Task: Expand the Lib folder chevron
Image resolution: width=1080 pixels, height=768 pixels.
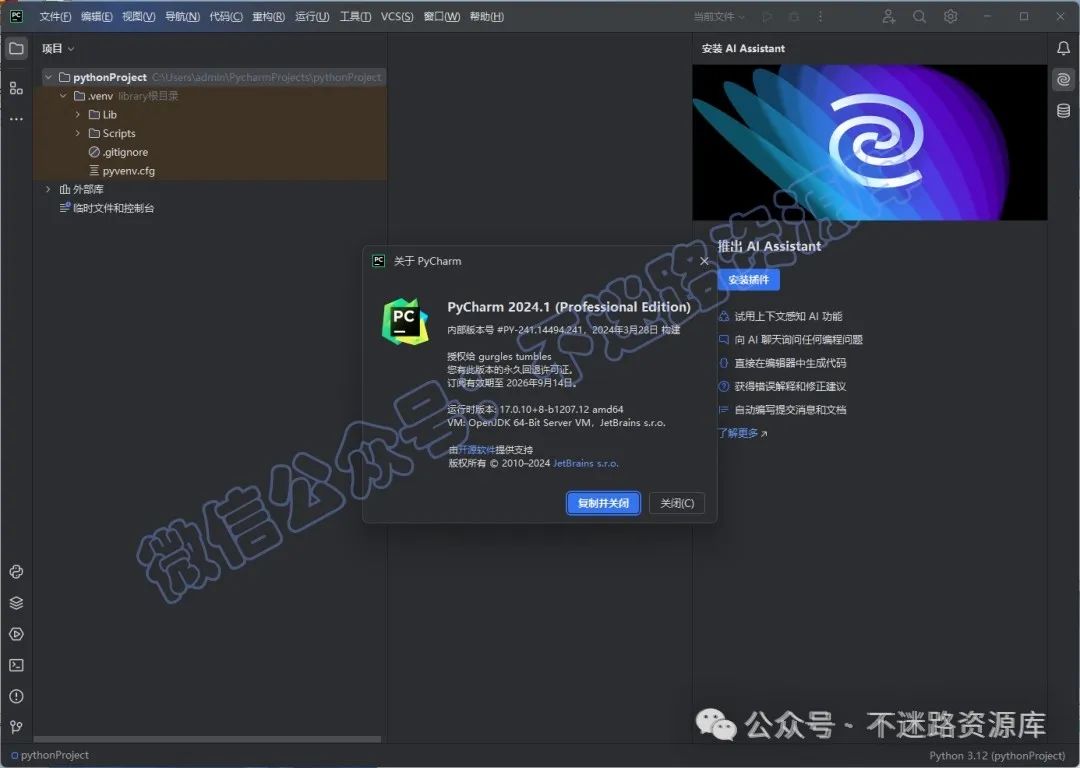Action: click(78, 114)
